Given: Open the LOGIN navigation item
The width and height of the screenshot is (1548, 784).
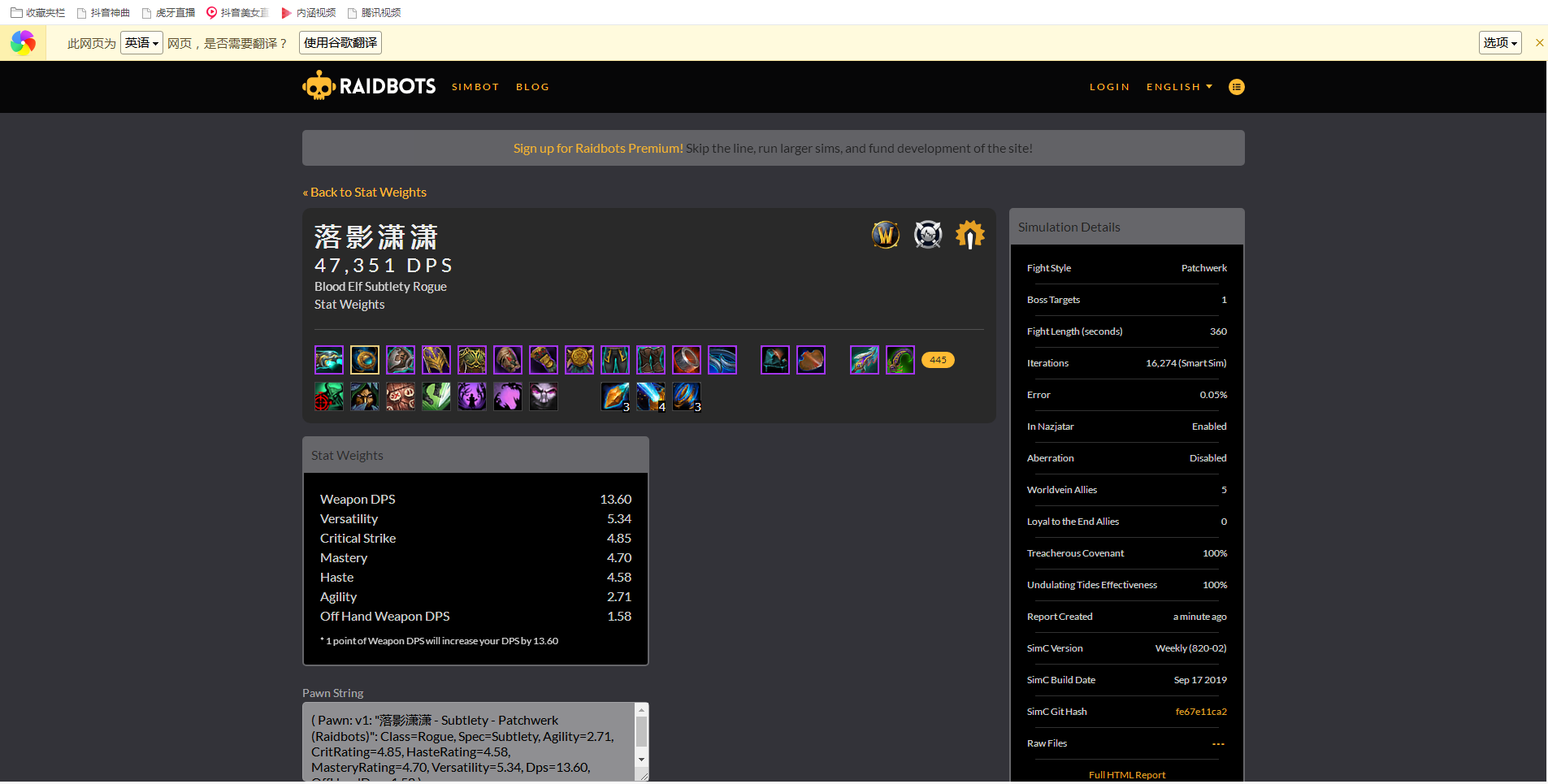Looking at the screenshot, I should point(1109,87).
